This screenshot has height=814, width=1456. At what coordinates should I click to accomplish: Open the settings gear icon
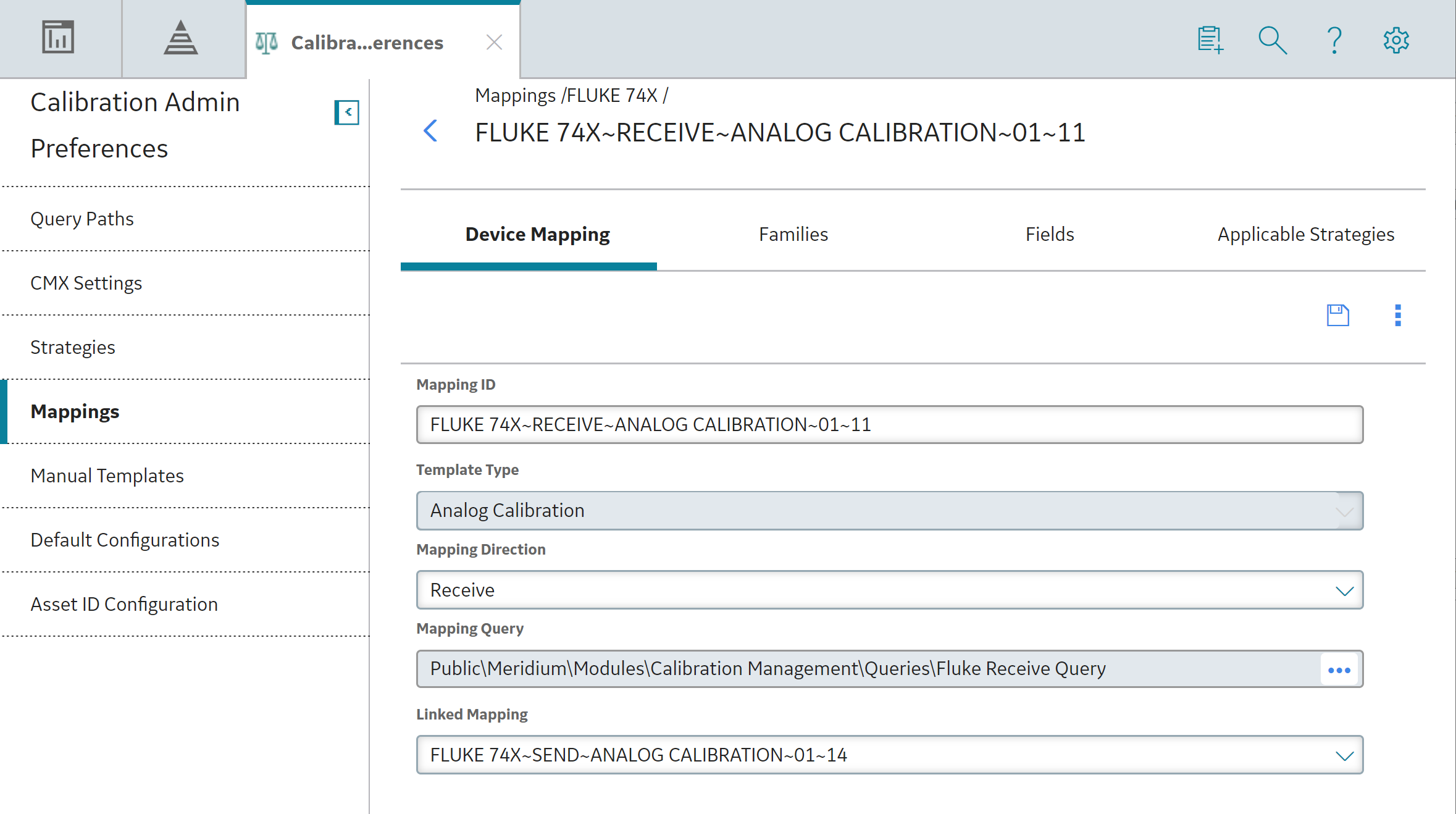(1396, 40)
